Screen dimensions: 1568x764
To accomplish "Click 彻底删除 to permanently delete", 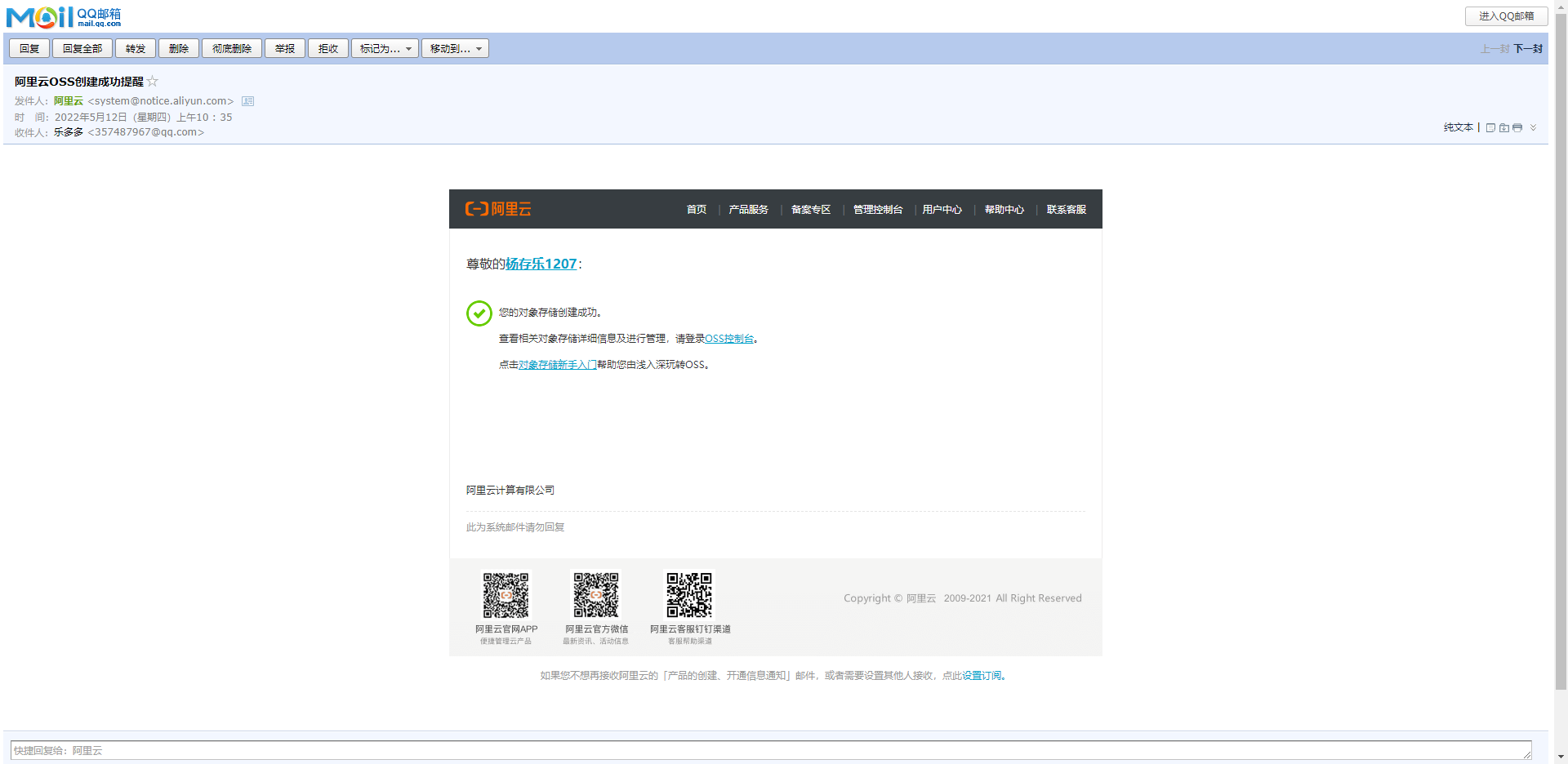I will (x=232, y=49).
